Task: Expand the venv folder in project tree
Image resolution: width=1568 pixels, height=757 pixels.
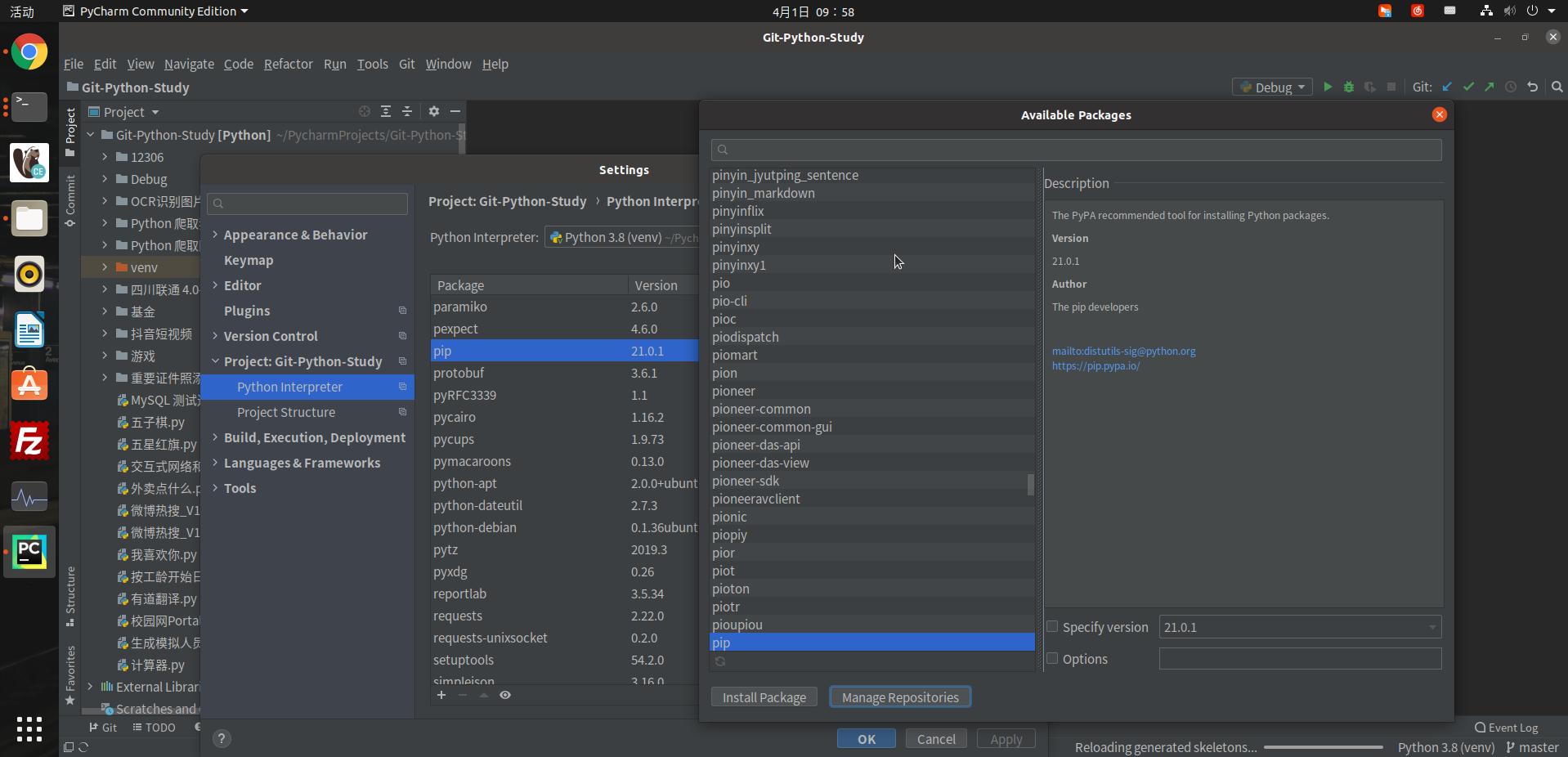Action: point(105,267)
